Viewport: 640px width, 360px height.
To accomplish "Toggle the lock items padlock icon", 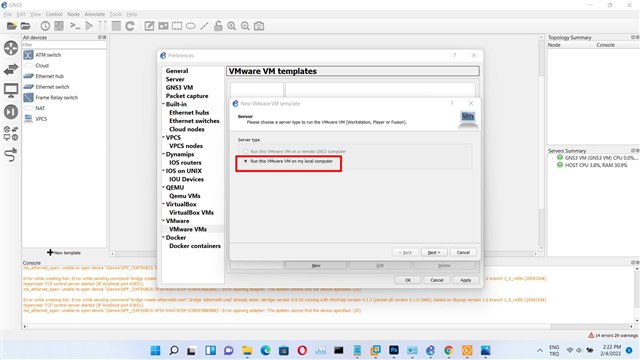I will pos(218,26).
